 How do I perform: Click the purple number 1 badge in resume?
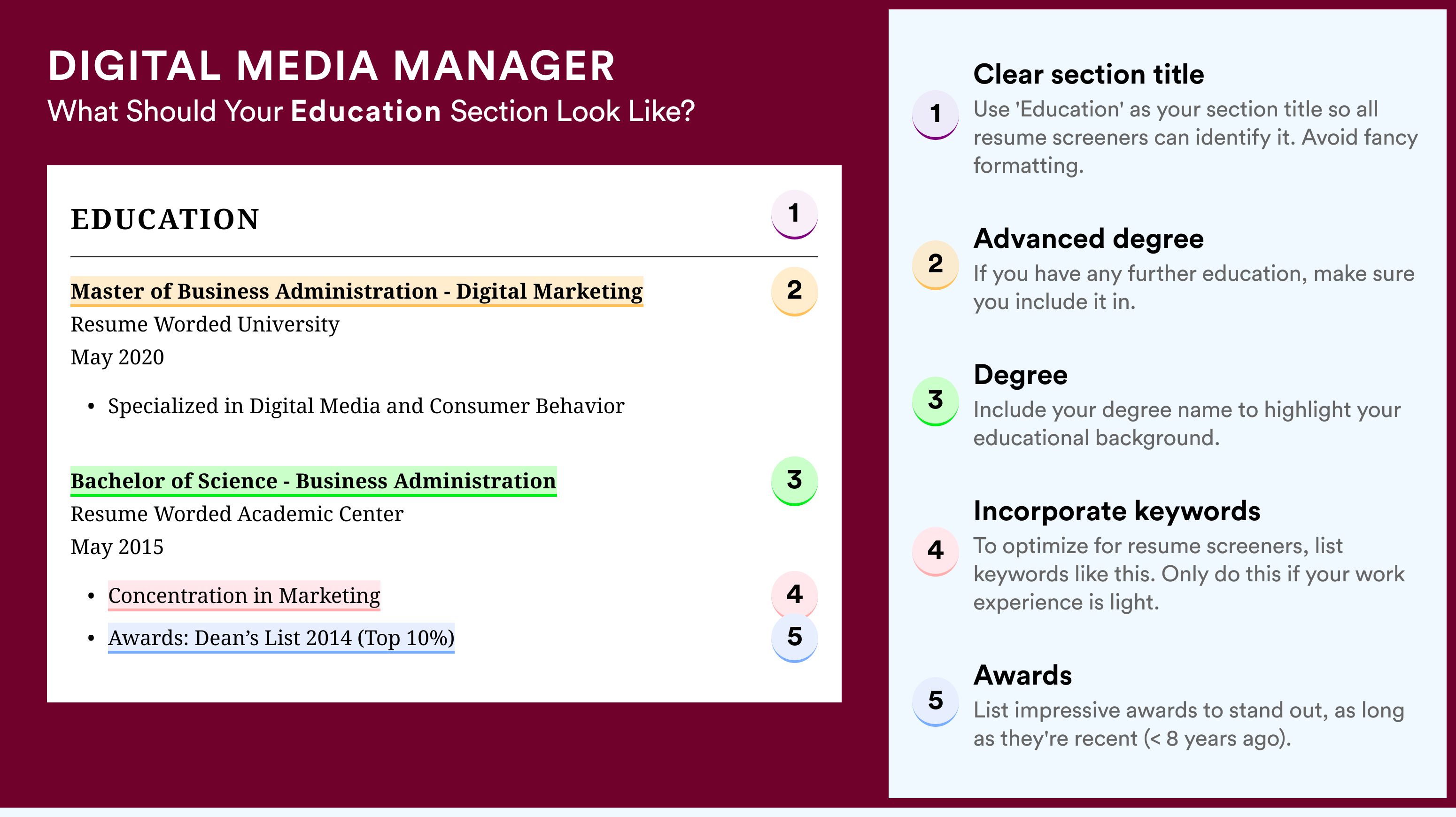pyautogui.click(x=794, y=214)
